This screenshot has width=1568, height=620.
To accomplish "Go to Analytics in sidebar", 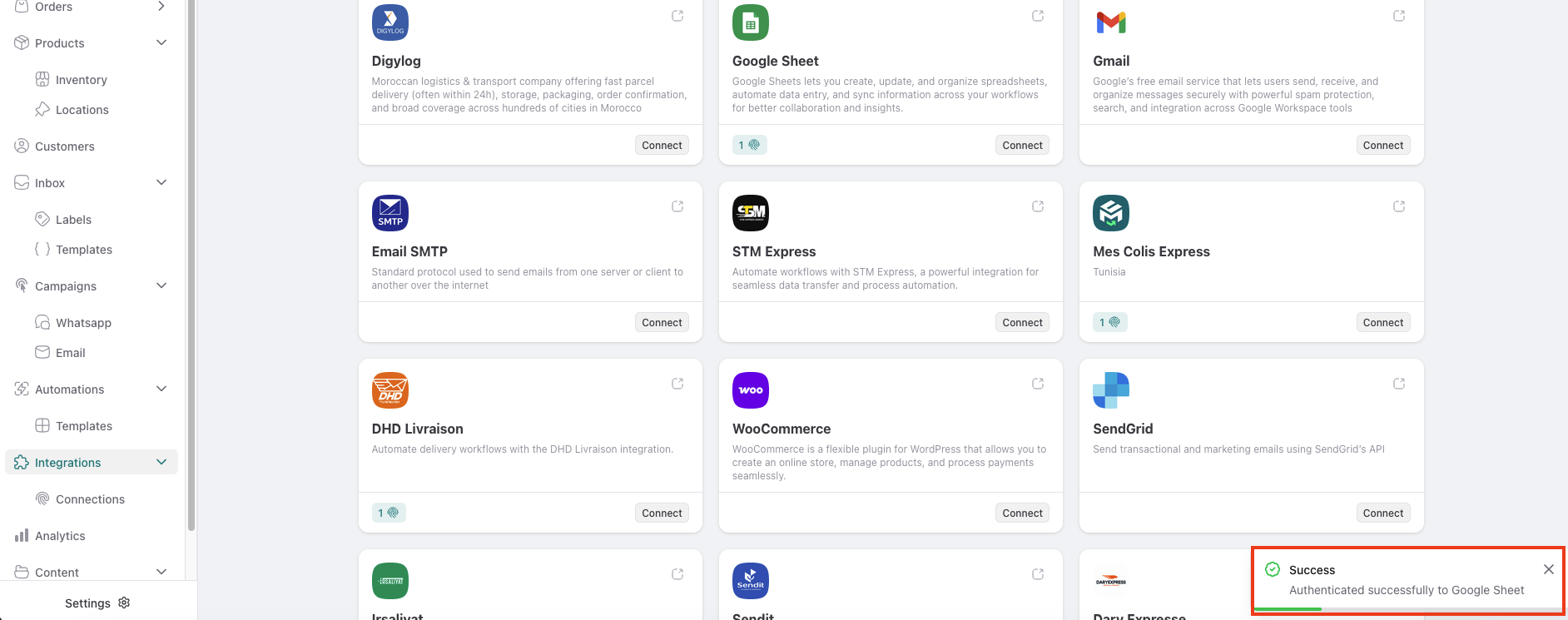I will click(x=60, y=536).
